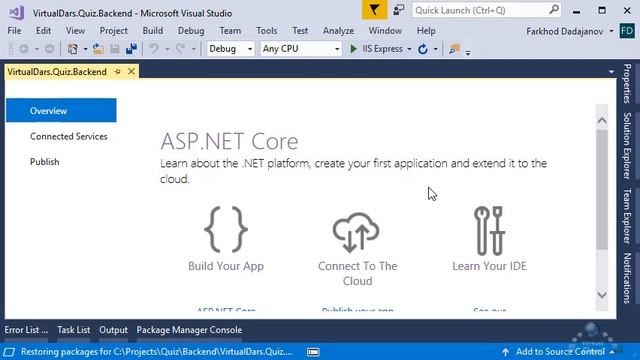Viewport: 640px width, 360px height.
Task: Click the Build Your App heading
Action: (x=226, y=266)
